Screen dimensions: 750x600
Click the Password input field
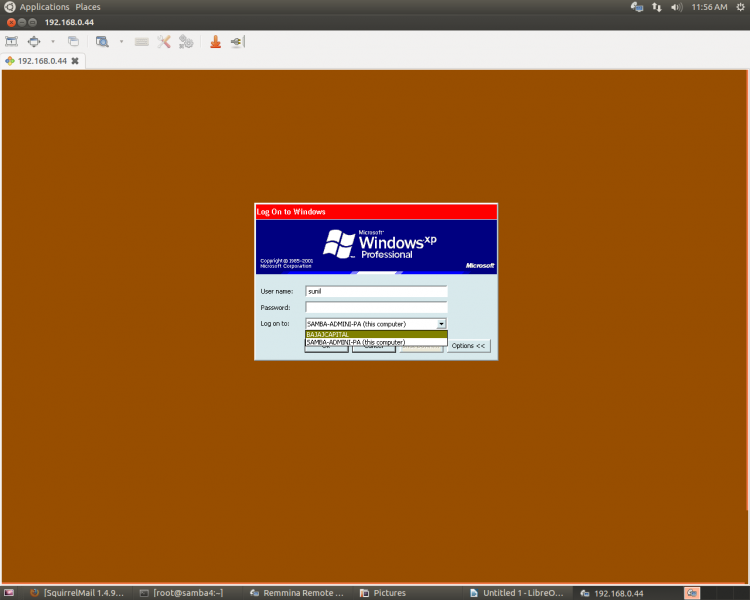pos(376,307)
